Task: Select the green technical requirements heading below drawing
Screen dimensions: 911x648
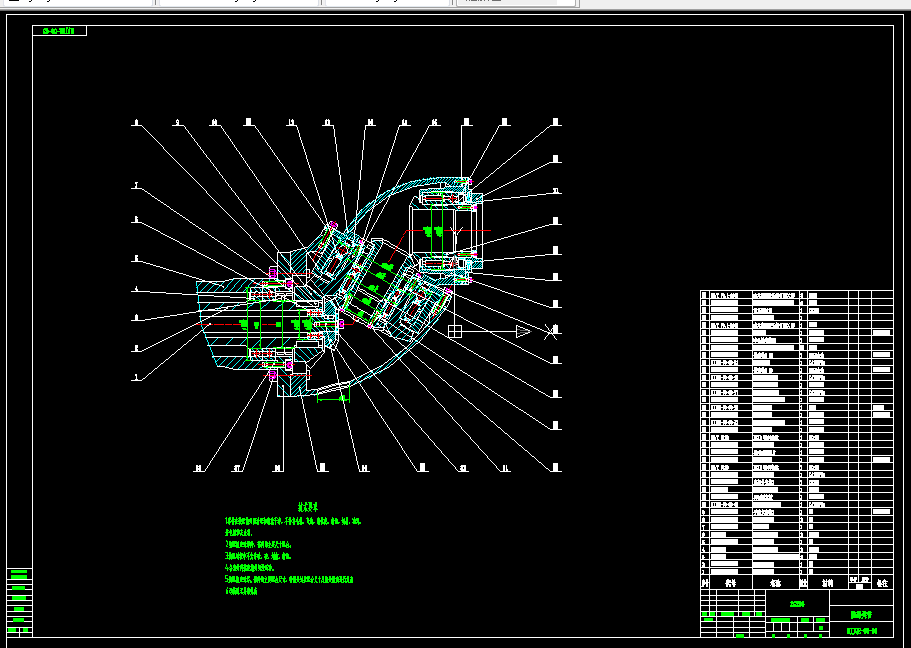Action: click(308, 507)
